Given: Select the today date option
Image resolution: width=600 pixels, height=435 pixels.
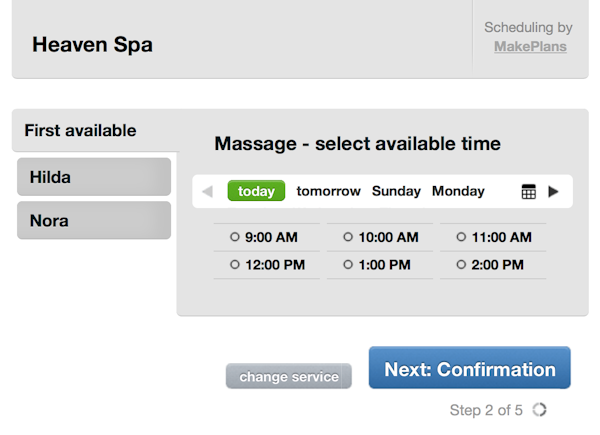Looking at the screenshot, I should [x=256, y=191].
